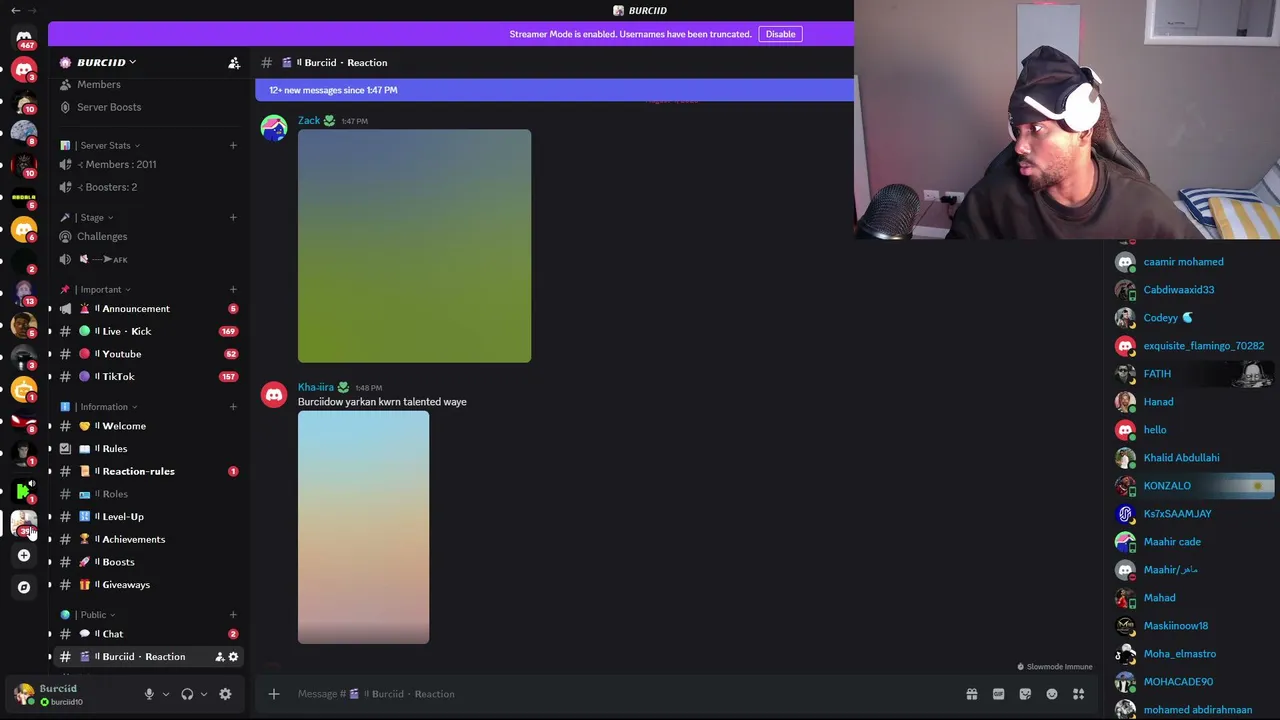Create channel in Public category
The height and width of the screenshot is (720, 1280).
[233, 614]
